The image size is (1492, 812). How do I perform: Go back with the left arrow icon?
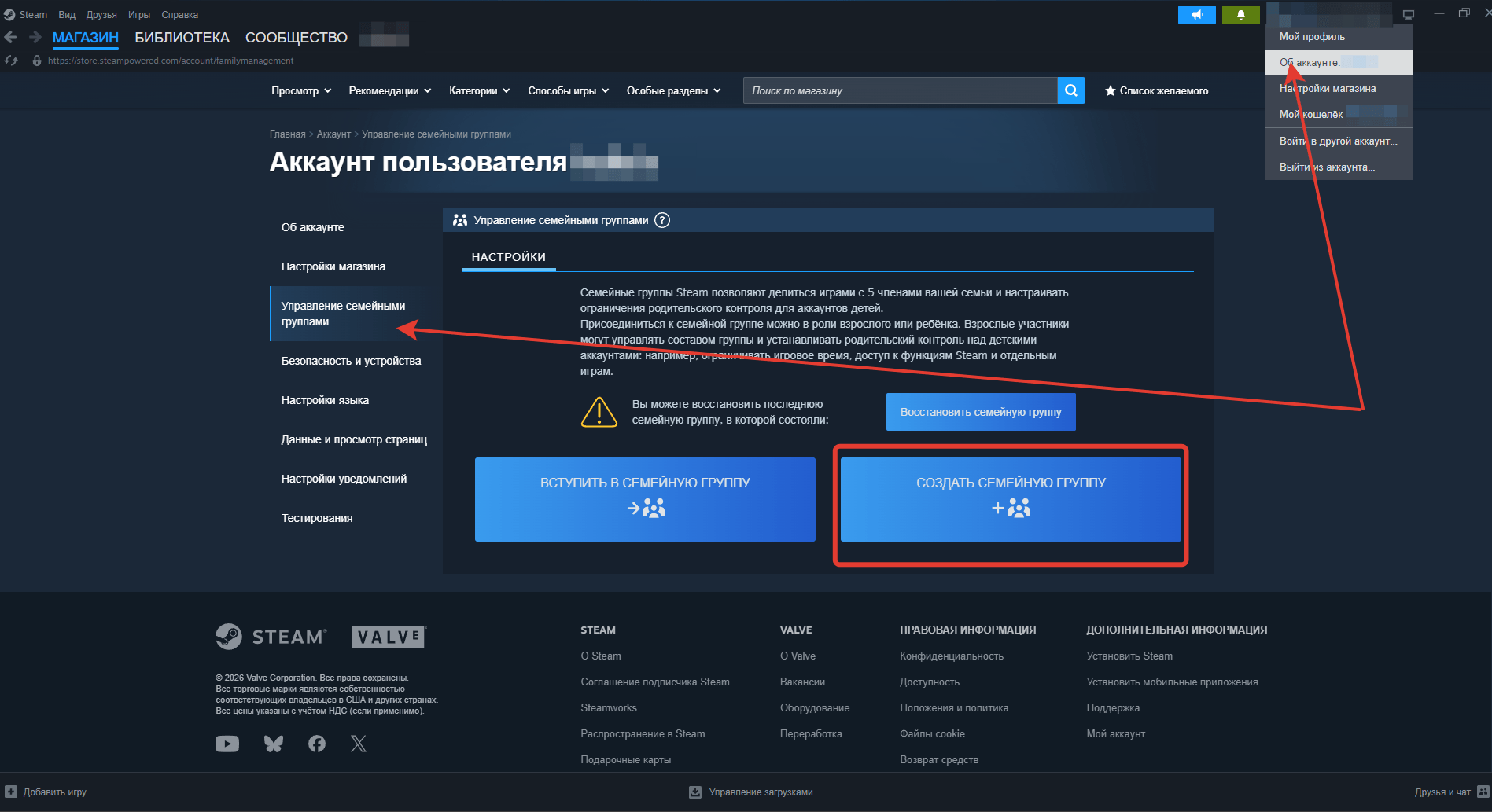click(x=10, y=37)
